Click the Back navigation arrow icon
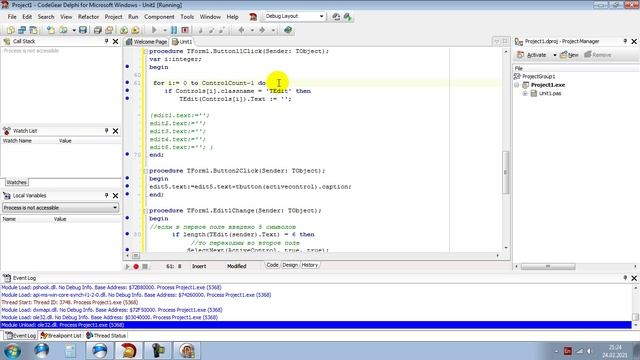This screenshot has width=640, height=360. tap(241, 30)
